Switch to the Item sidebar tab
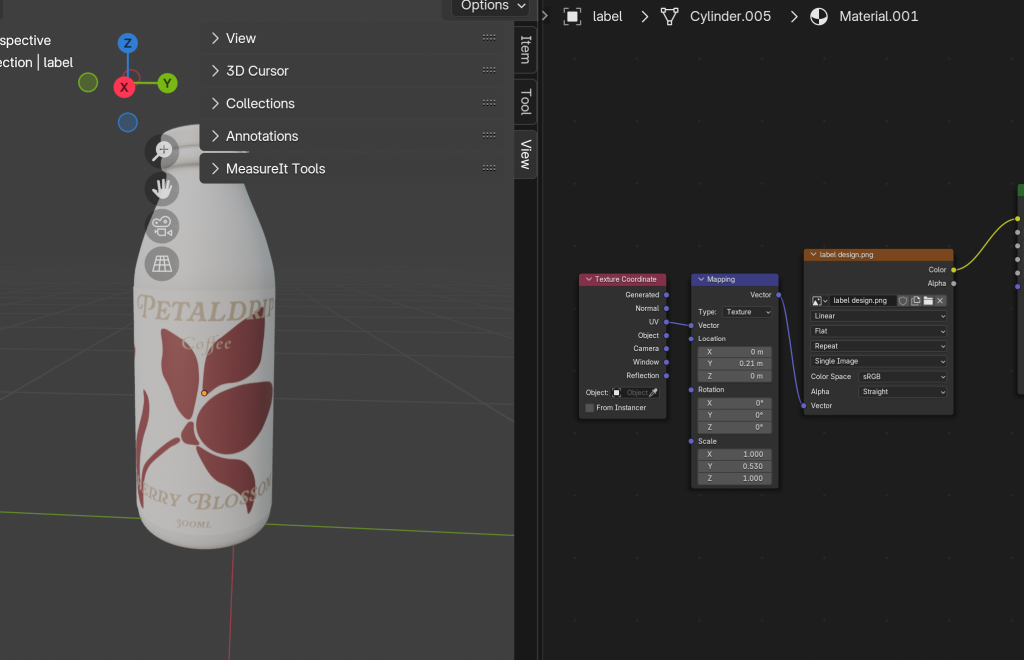 coord(525,49)
